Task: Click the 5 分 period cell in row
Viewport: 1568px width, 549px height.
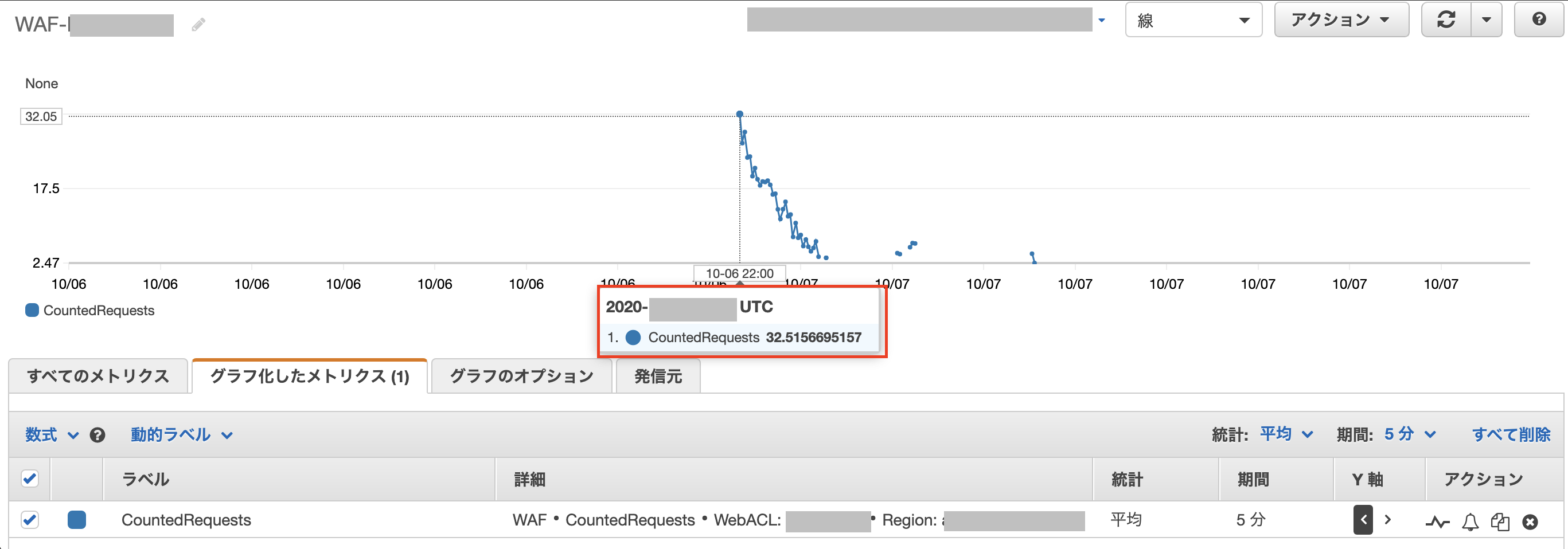Action: click(x=1251, y=520)
